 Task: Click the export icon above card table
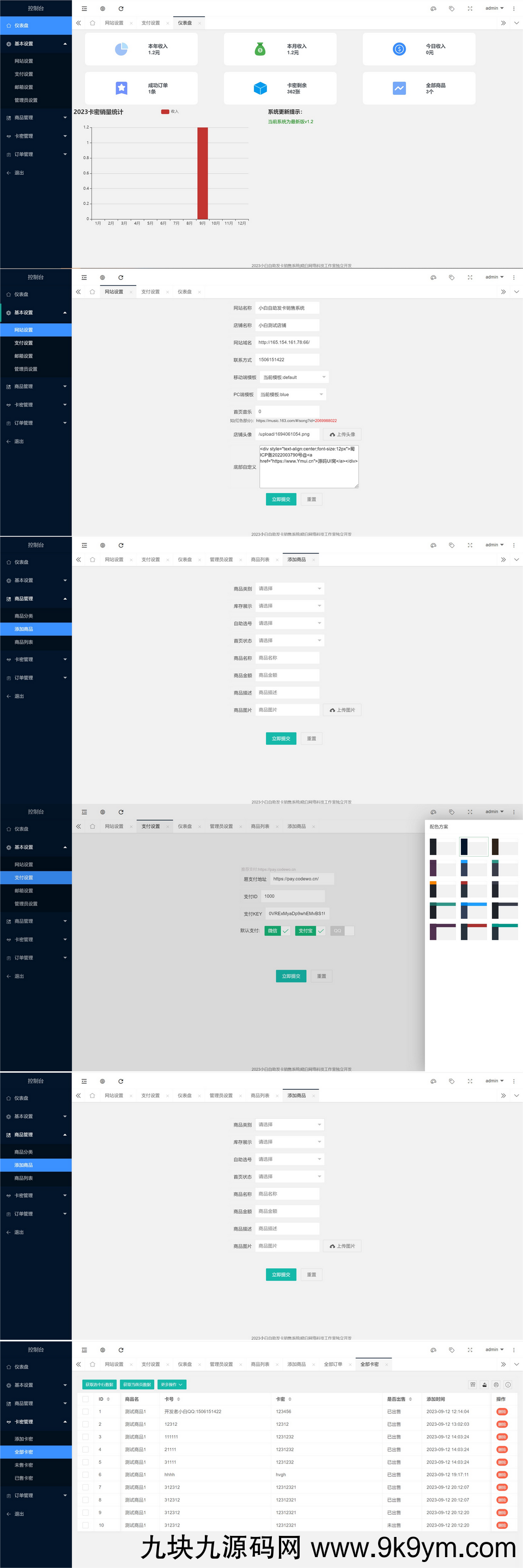click(x=485, y=1384)
